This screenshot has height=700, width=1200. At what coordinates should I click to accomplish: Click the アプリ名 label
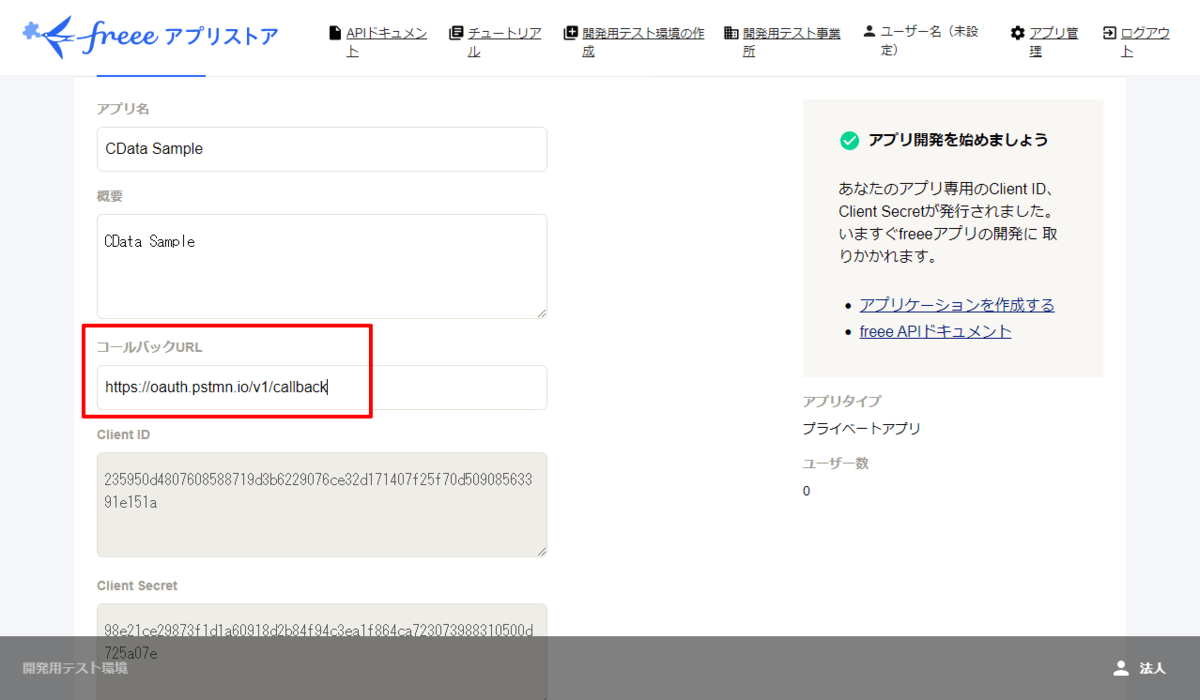click(x=123, y=108)
